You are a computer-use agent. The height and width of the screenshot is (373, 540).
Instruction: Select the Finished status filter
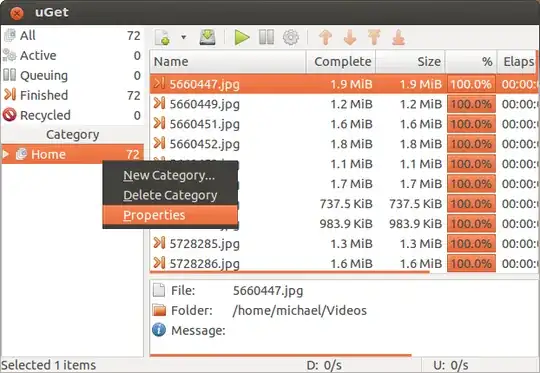(72, 95)
